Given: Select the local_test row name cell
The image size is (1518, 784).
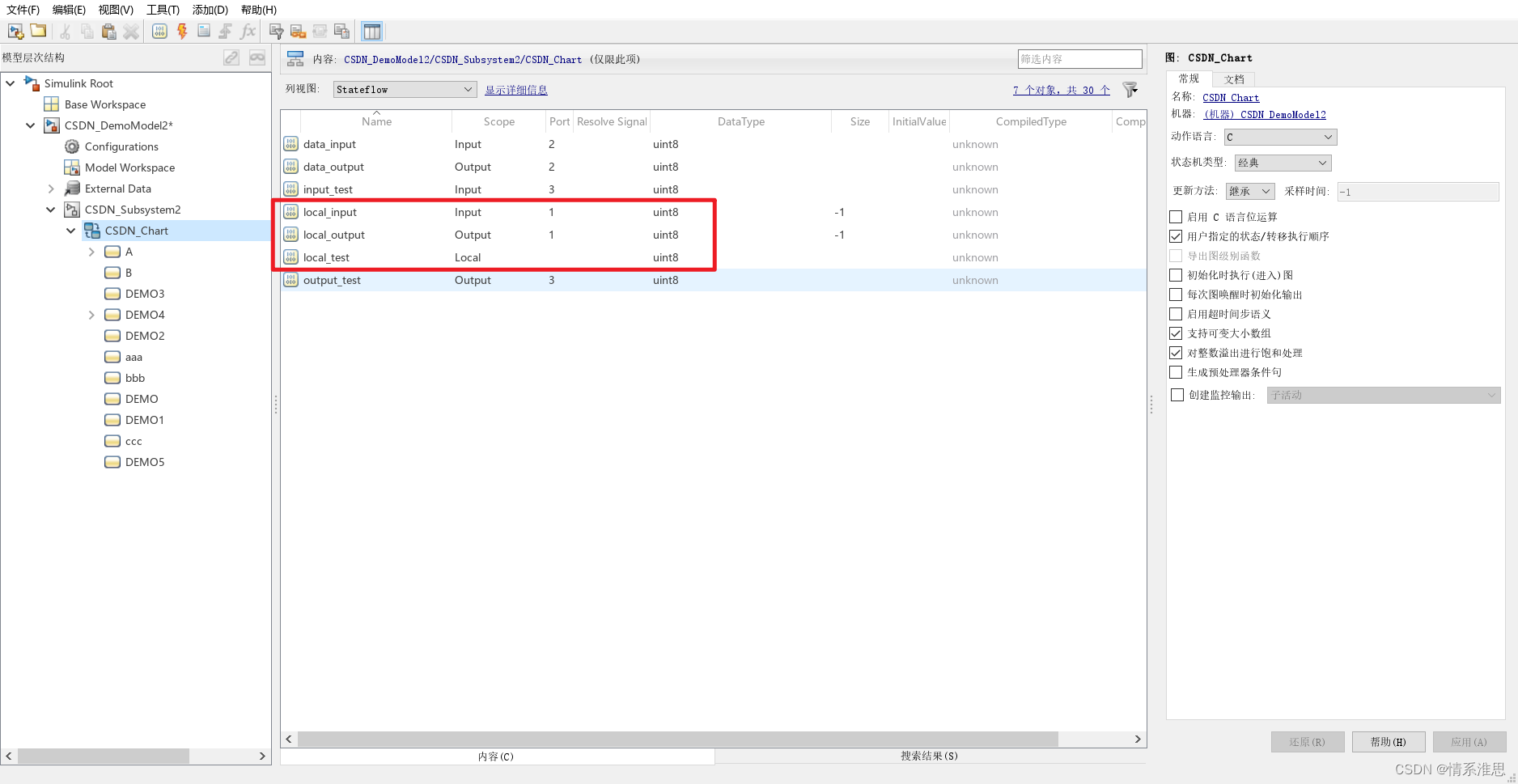Looking at the screenshot, I should [x=326, y=257].
